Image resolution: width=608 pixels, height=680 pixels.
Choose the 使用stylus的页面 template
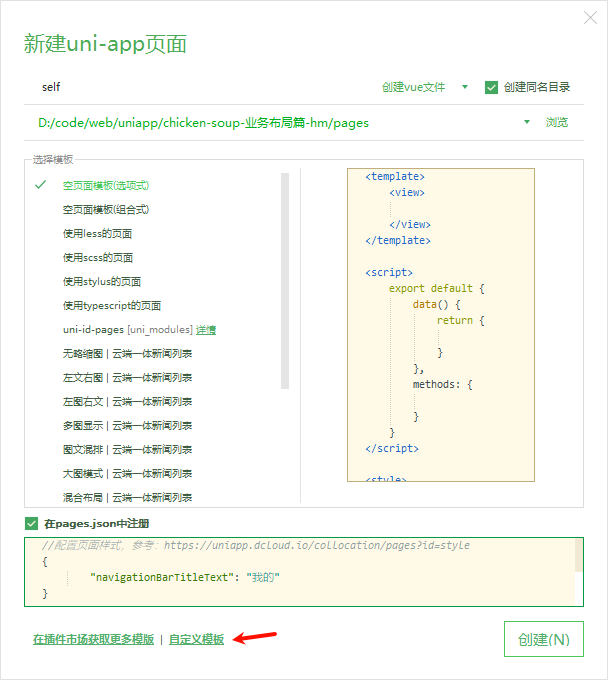102,282
